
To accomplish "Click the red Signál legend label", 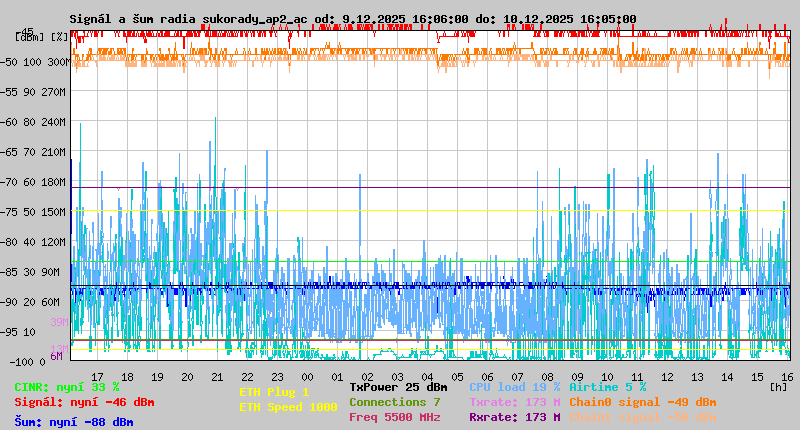I will click(84, 402).
